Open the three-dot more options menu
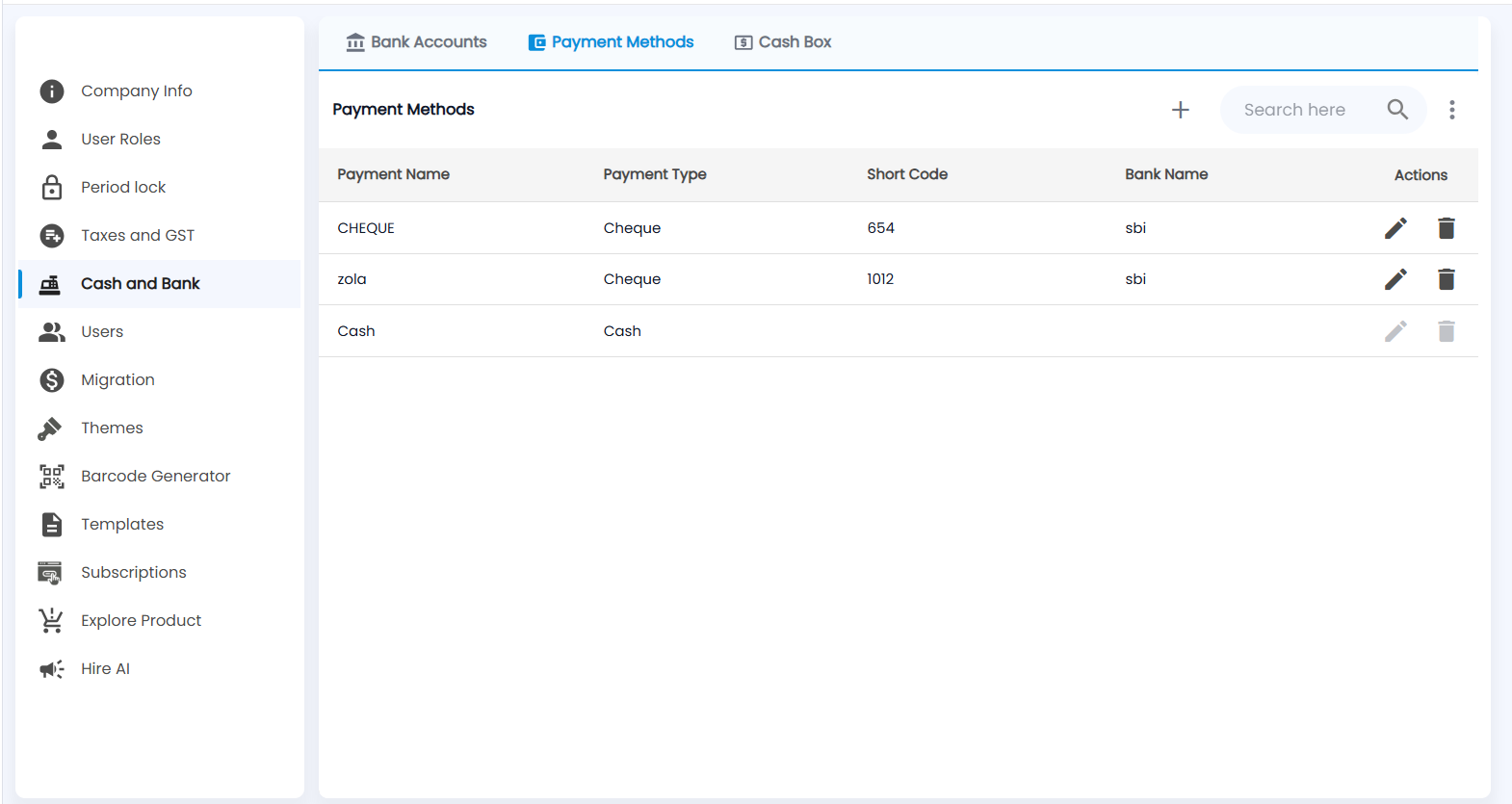Screen dimensions: 1512x804 point(1452,110)
